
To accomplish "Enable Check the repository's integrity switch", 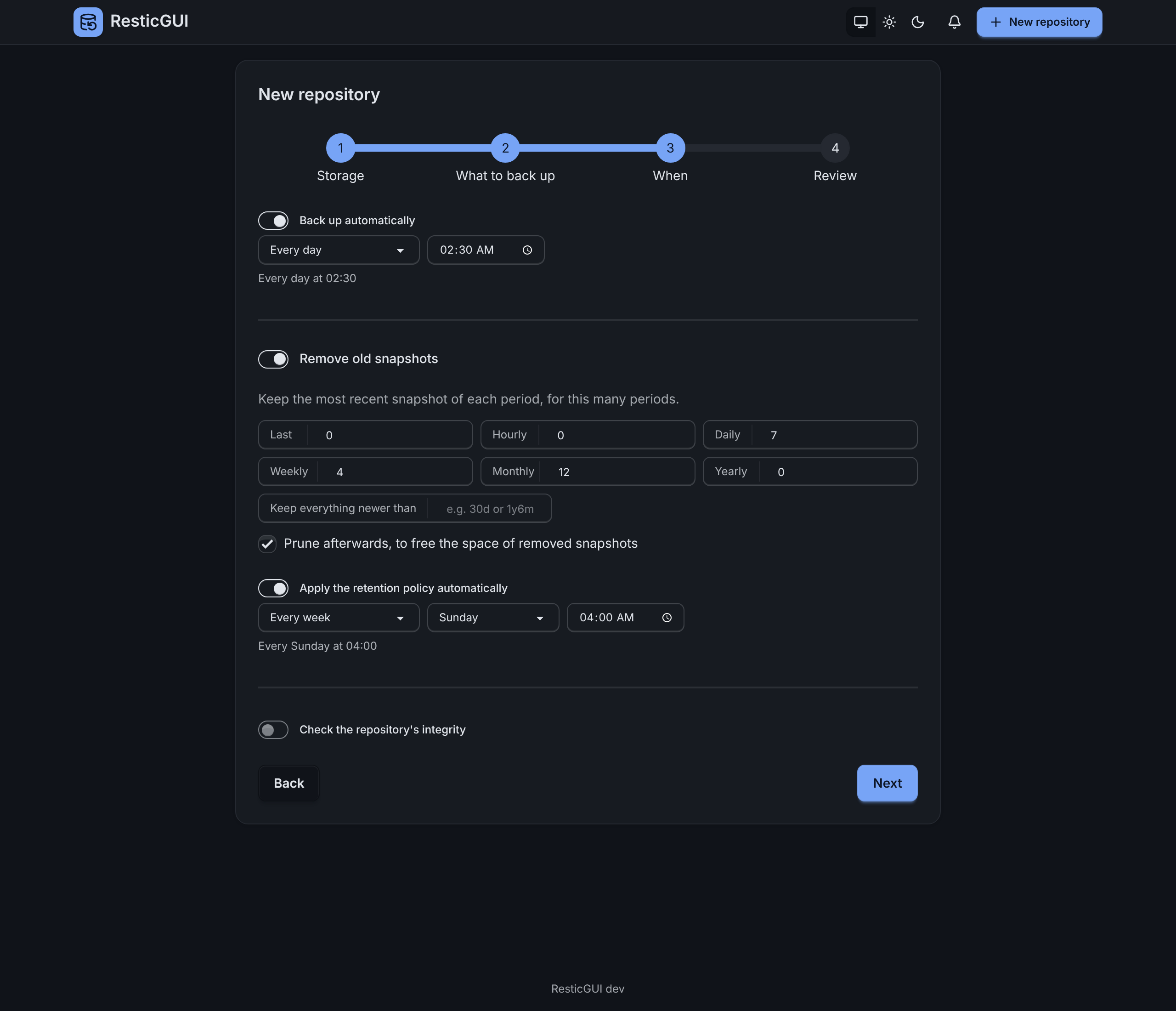I will [x=274, y=730].
